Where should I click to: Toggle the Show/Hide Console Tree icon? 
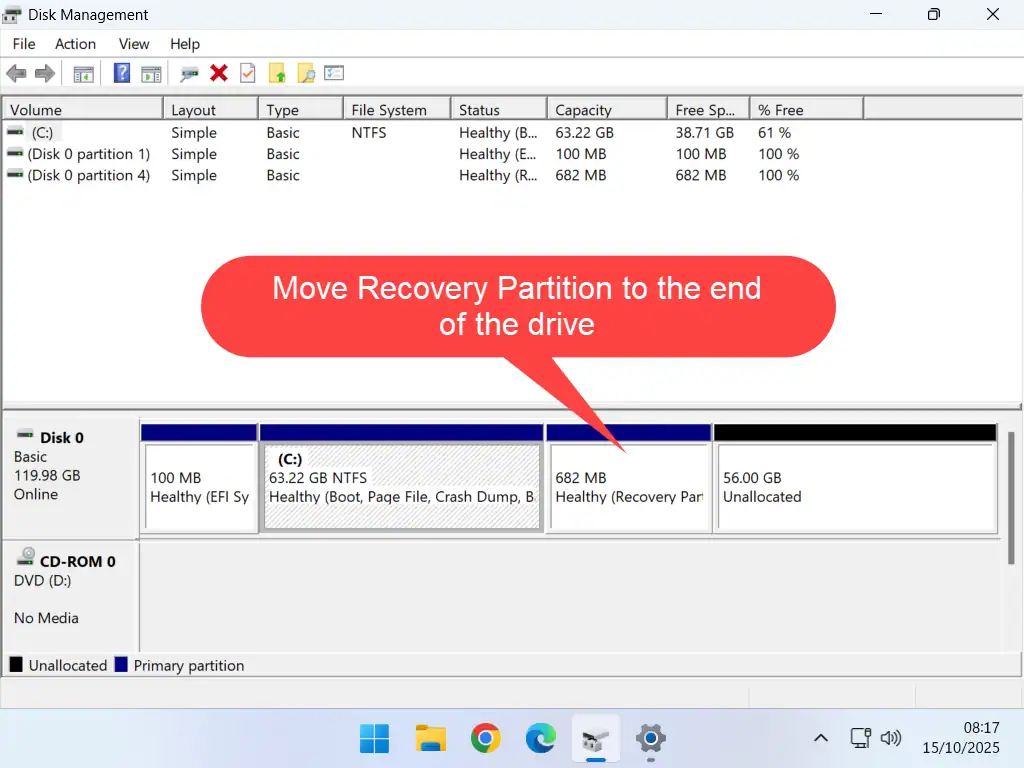pyautogui.click(x=84, y=73)
